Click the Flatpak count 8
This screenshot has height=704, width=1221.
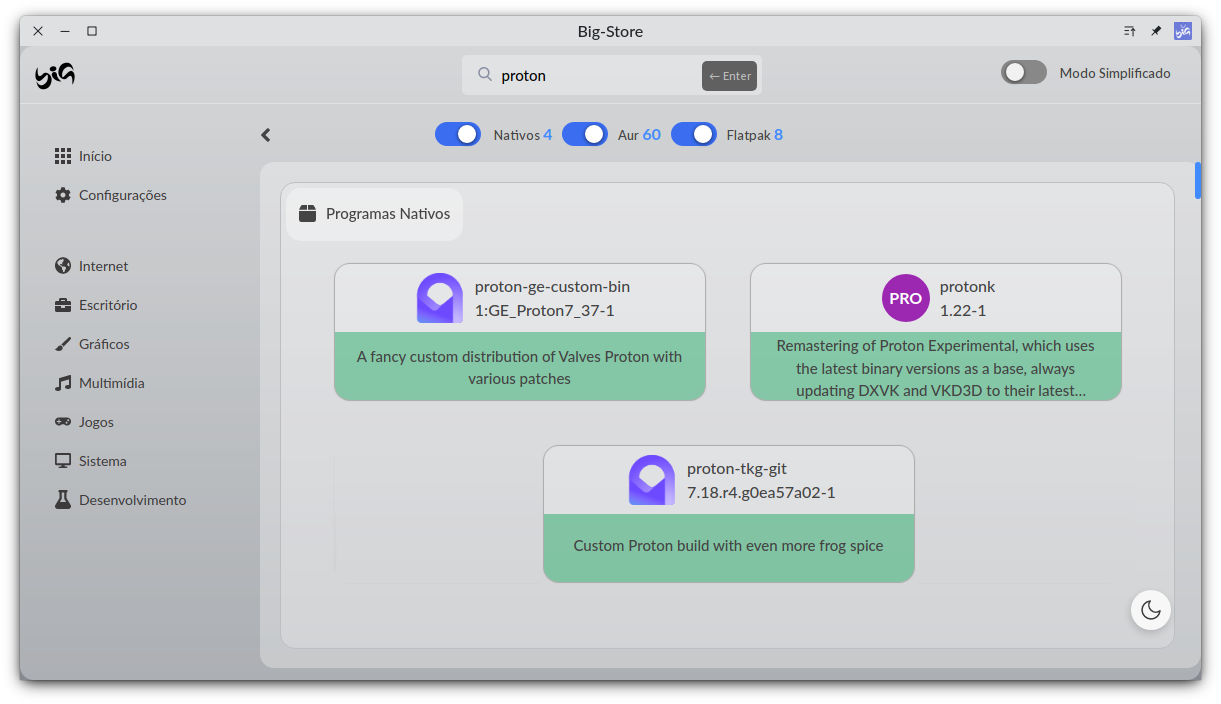point(779,134)
